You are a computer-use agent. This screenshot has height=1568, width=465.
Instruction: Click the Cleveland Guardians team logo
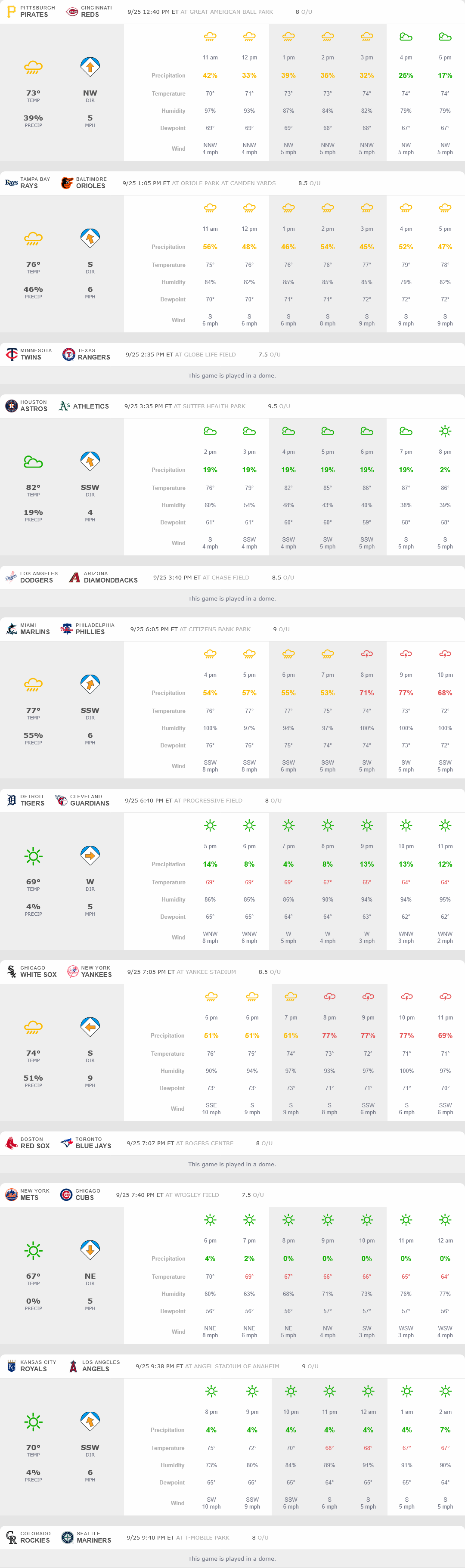(61, 800)
